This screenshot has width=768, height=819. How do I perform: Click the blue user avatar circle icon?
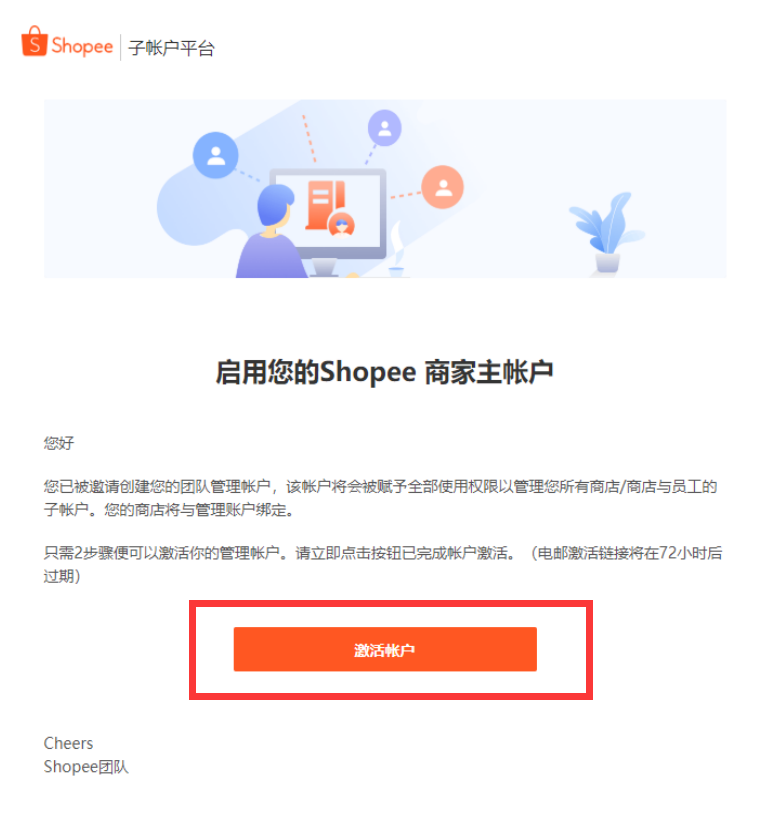click(216, 155)
